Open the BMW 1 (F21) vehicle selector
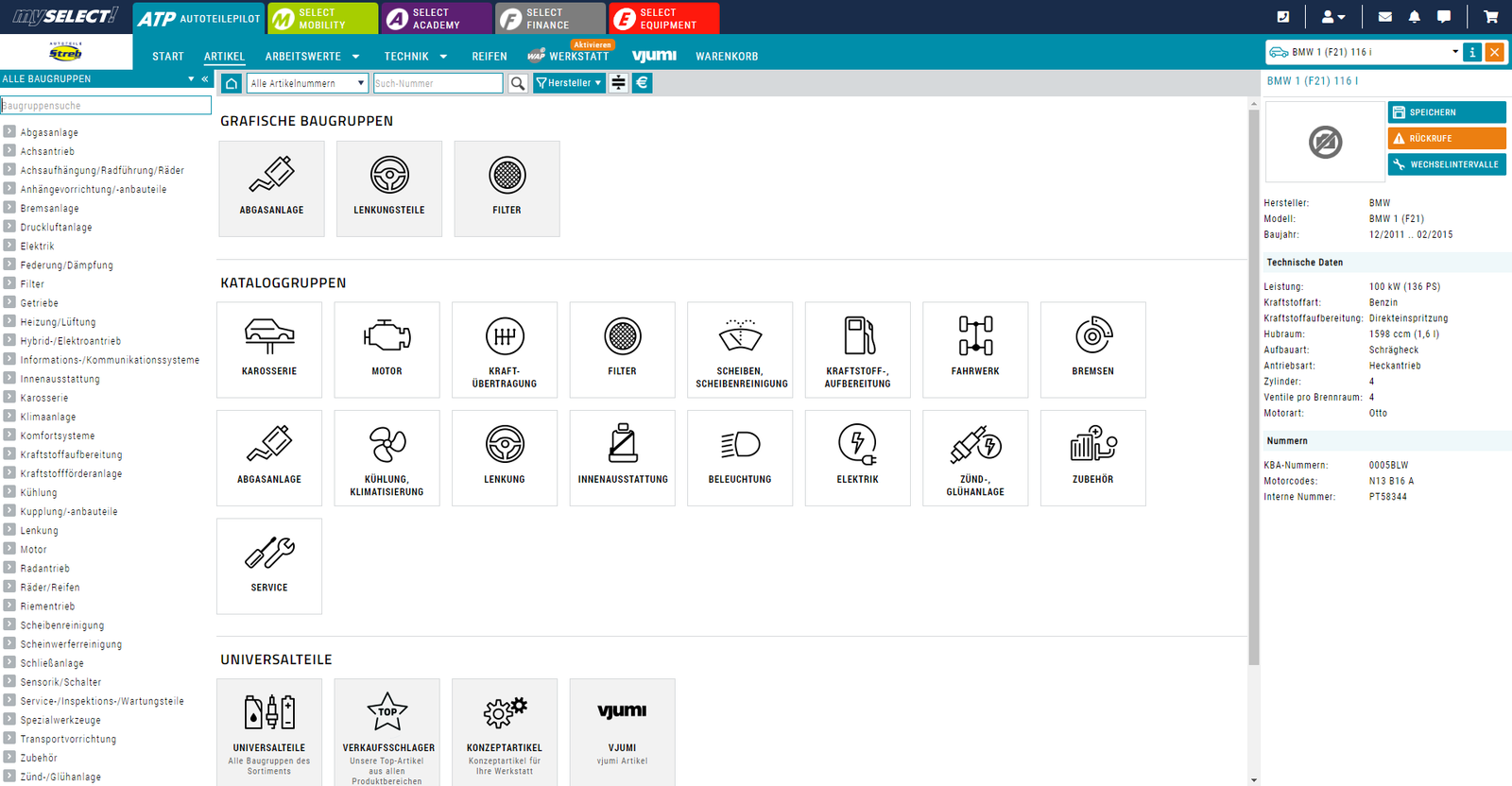The image size is (1512, 786). point(1363,52)
